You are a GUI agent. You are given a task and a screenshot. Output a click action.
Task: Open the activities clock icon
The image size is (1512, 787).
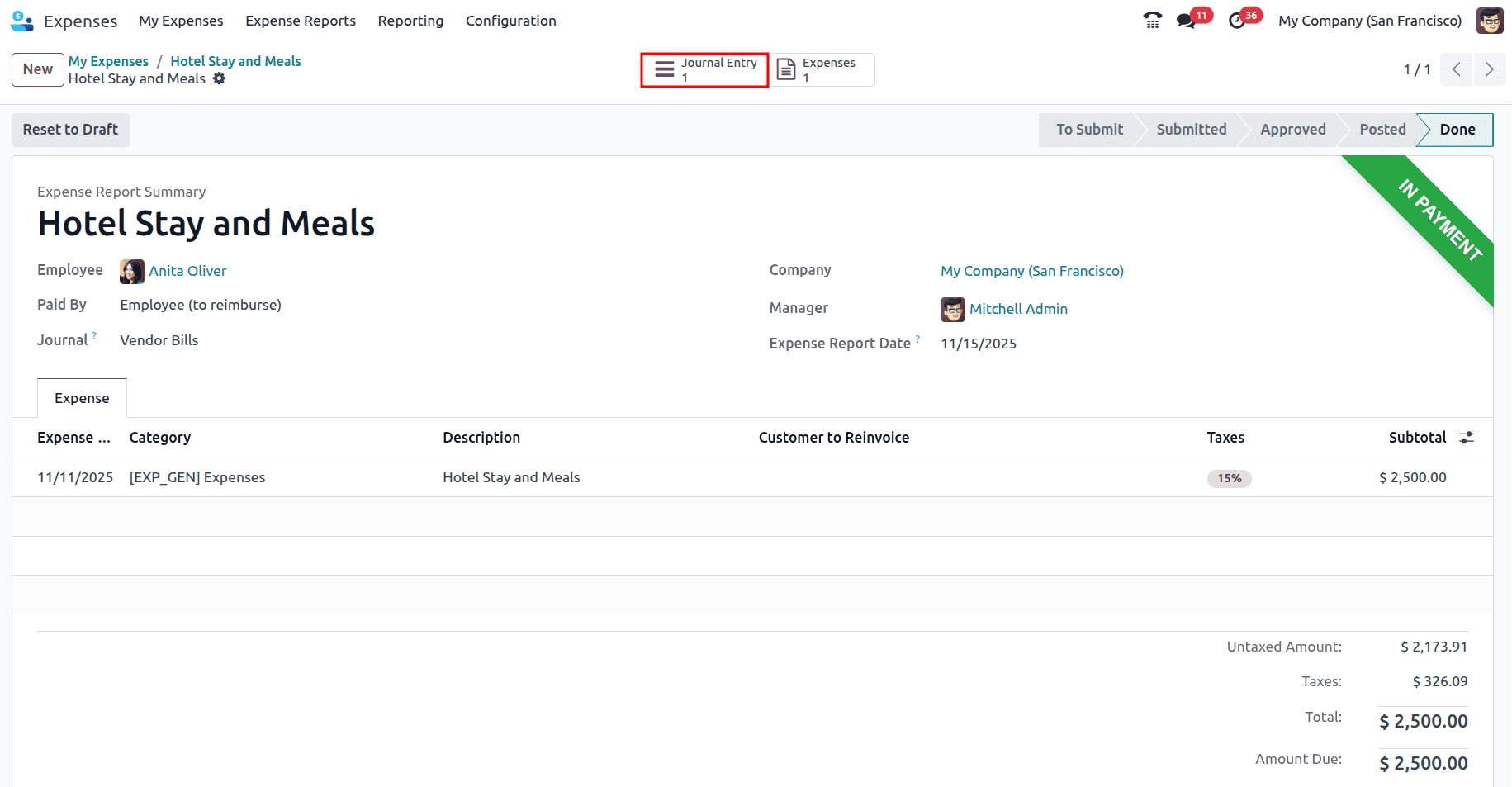[1238, 20]
